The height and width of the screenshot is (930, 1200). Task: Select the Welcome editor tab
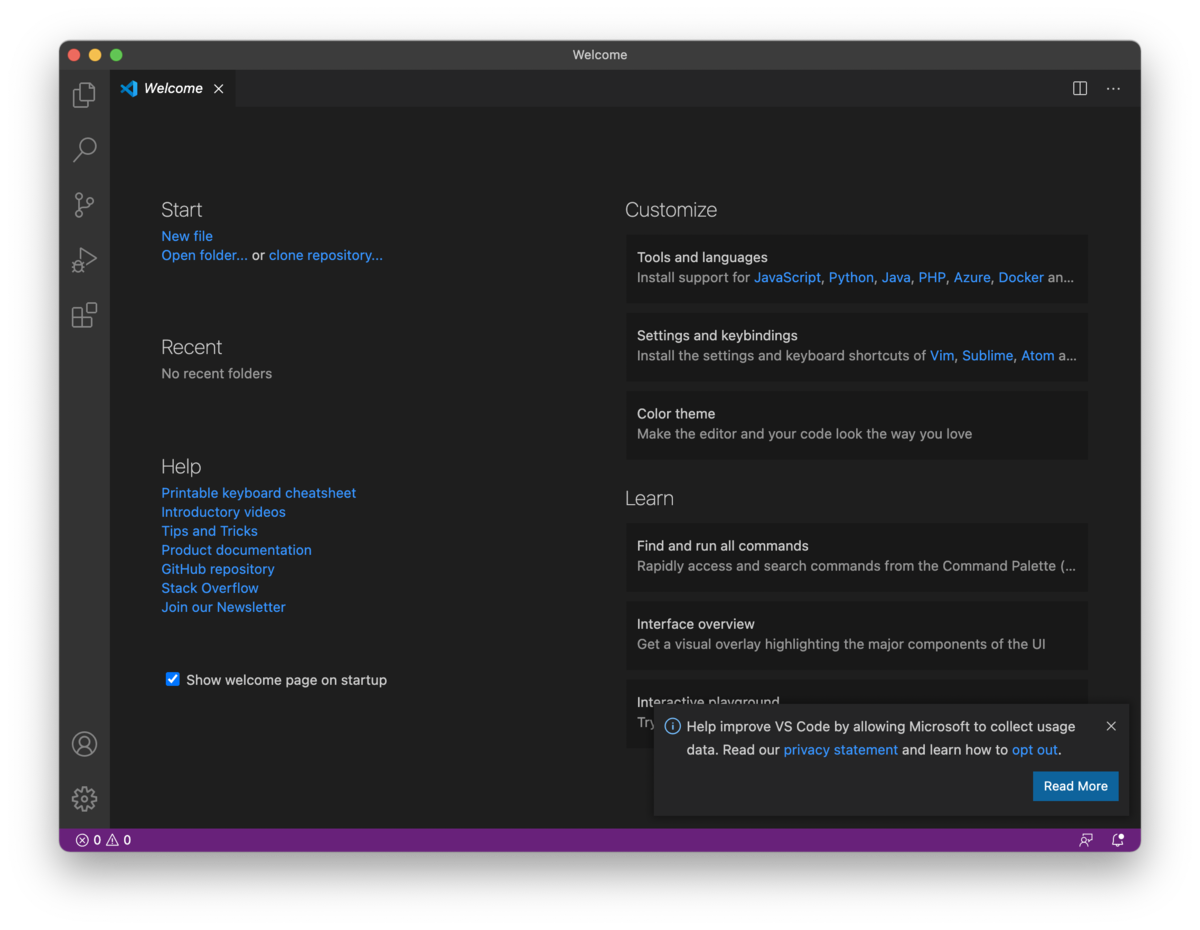173,89
